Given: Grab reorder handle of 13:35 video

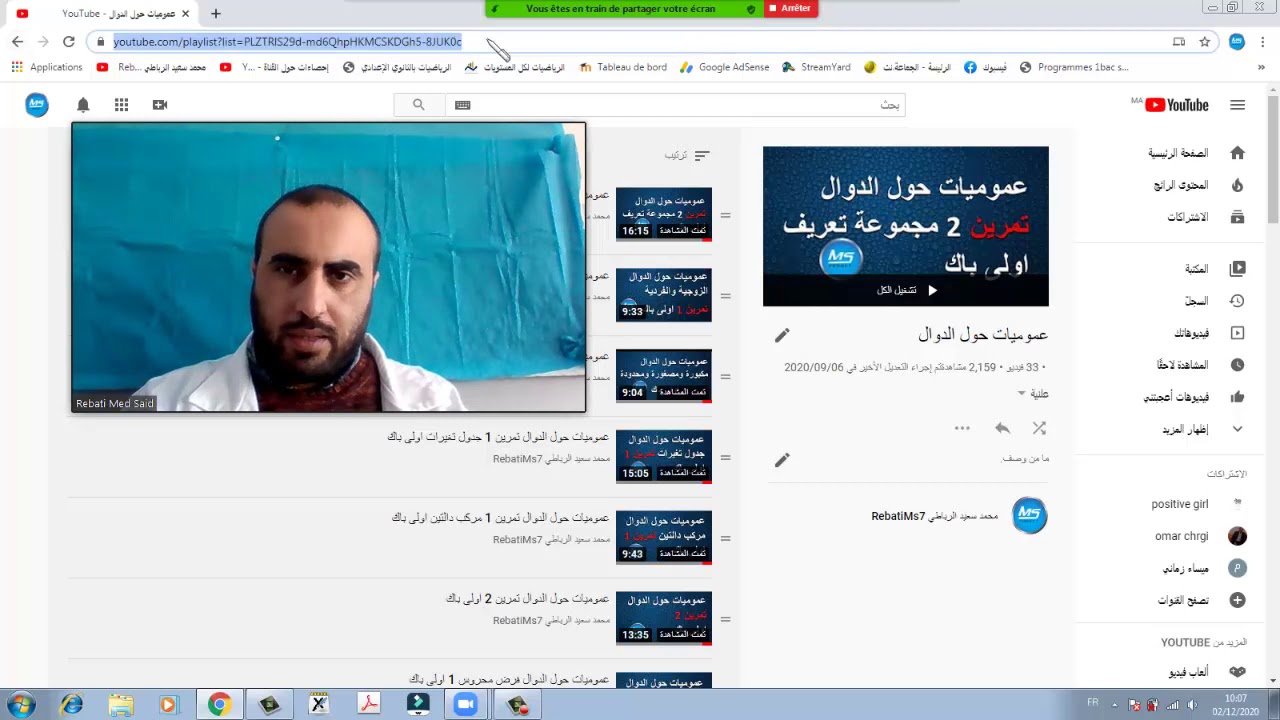Looking at the screenshot, I should [726, 619].
